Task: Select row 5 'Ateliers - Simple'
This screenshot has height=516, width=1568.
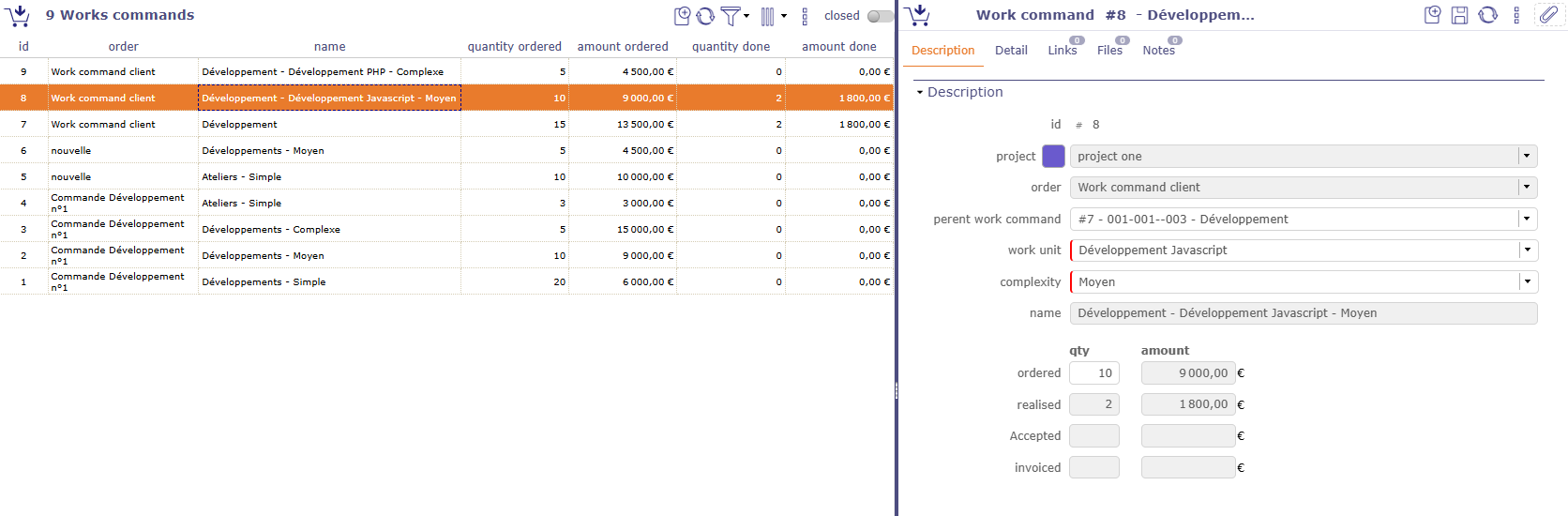Action: click(x=446, y=176)
